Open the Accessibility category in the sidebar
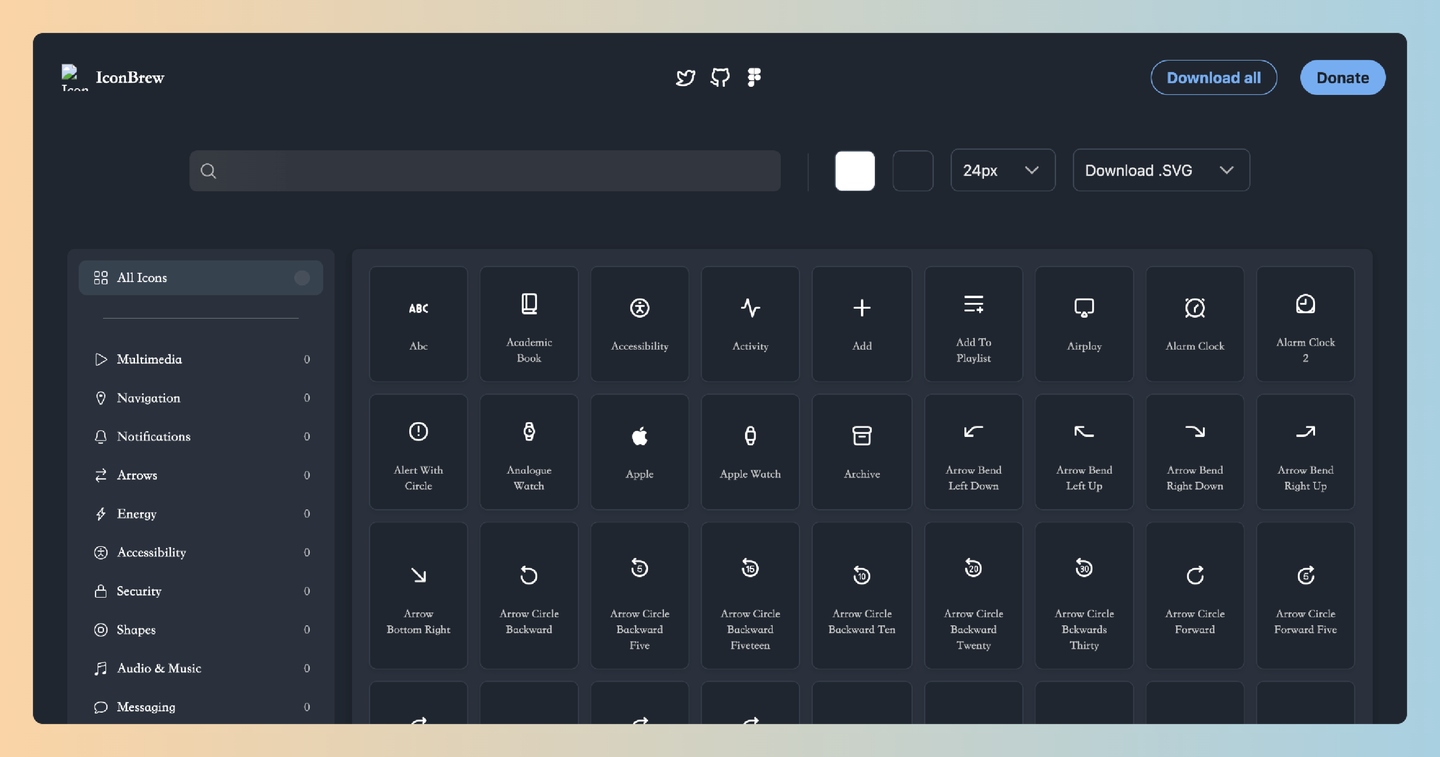1440x757 pixels. point(201,553)
